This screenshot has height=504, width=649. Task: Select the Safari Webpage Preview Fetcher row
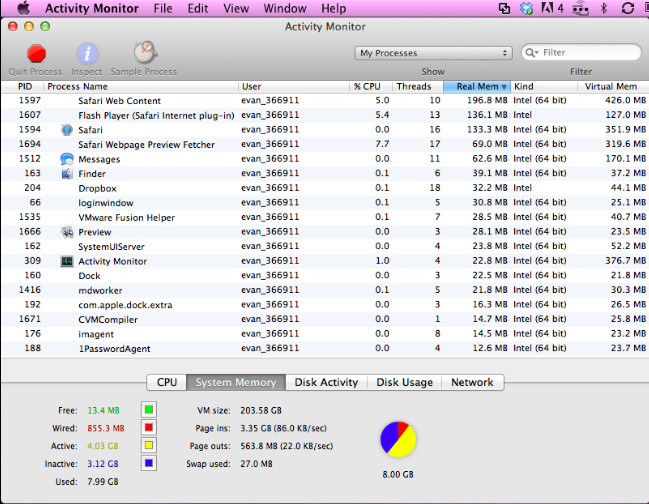click(324, 144)
